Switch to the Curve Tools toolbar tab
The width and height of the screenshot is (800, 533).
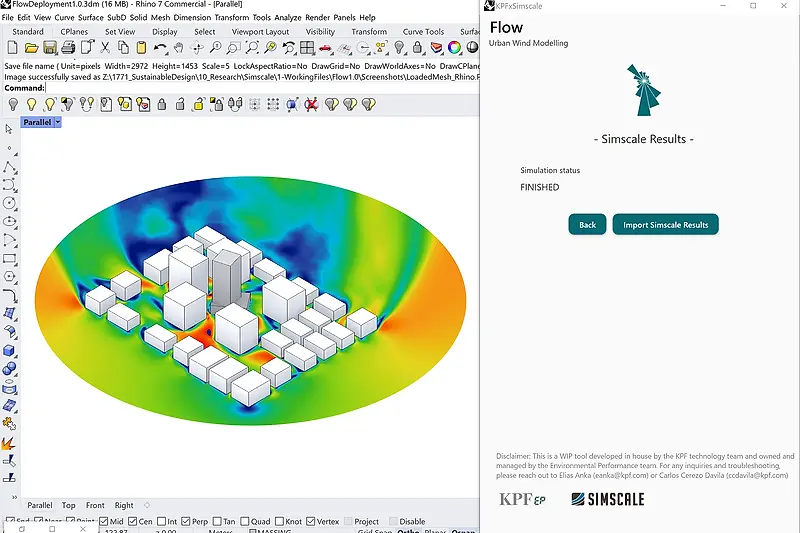(423, 32)
